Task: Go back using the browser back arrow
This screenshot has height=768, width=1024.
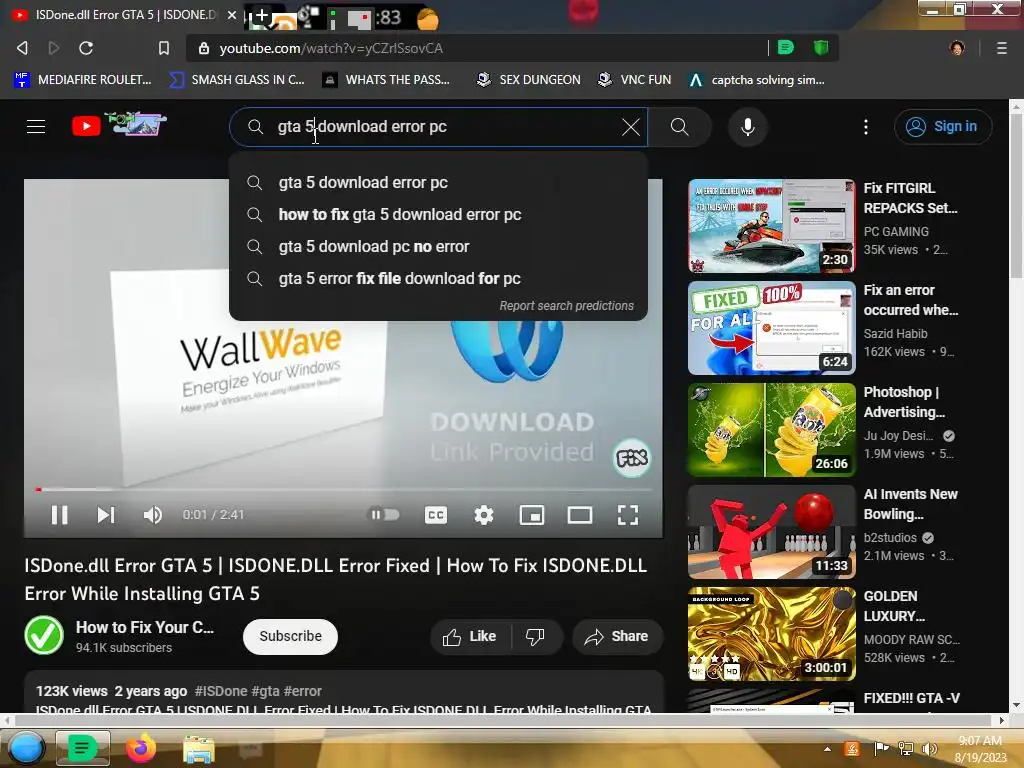Action: 22,48
